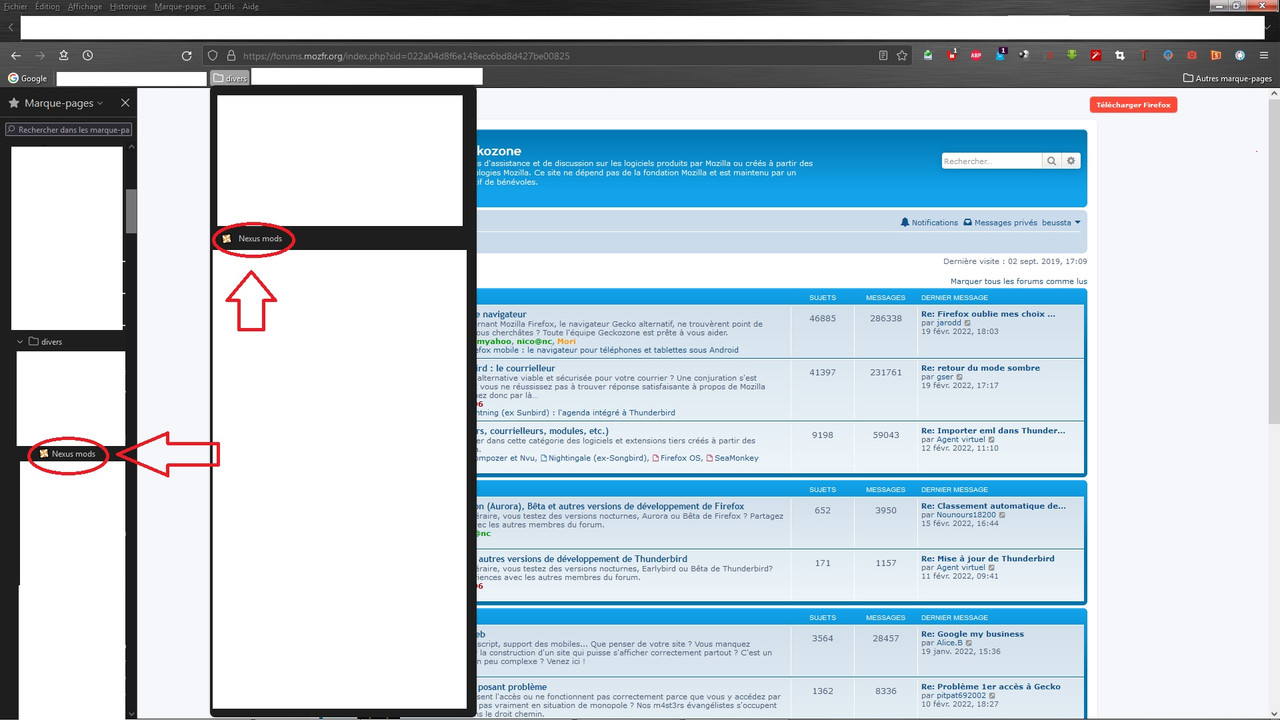Open Re: Problème 1er accès à Gecko
Screen dimensions: 1280x720
991,687
